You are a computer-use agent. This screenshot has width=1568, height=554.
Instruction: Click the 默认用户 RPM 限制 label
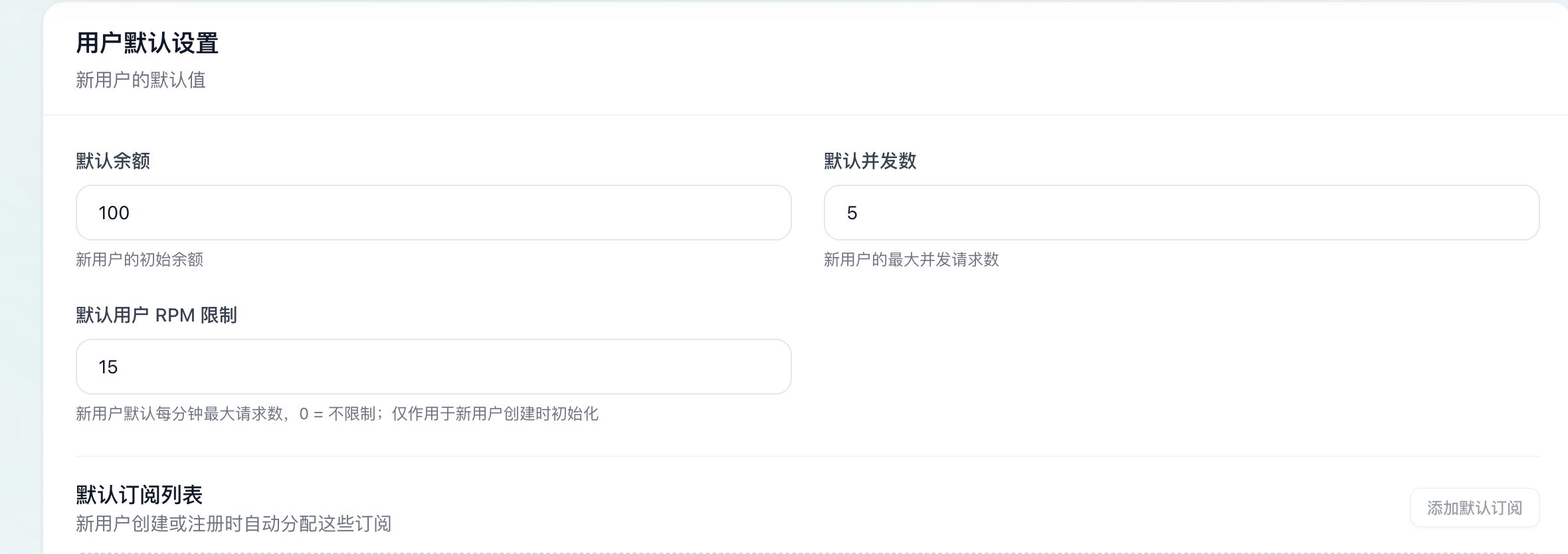(x=156, y=315)
